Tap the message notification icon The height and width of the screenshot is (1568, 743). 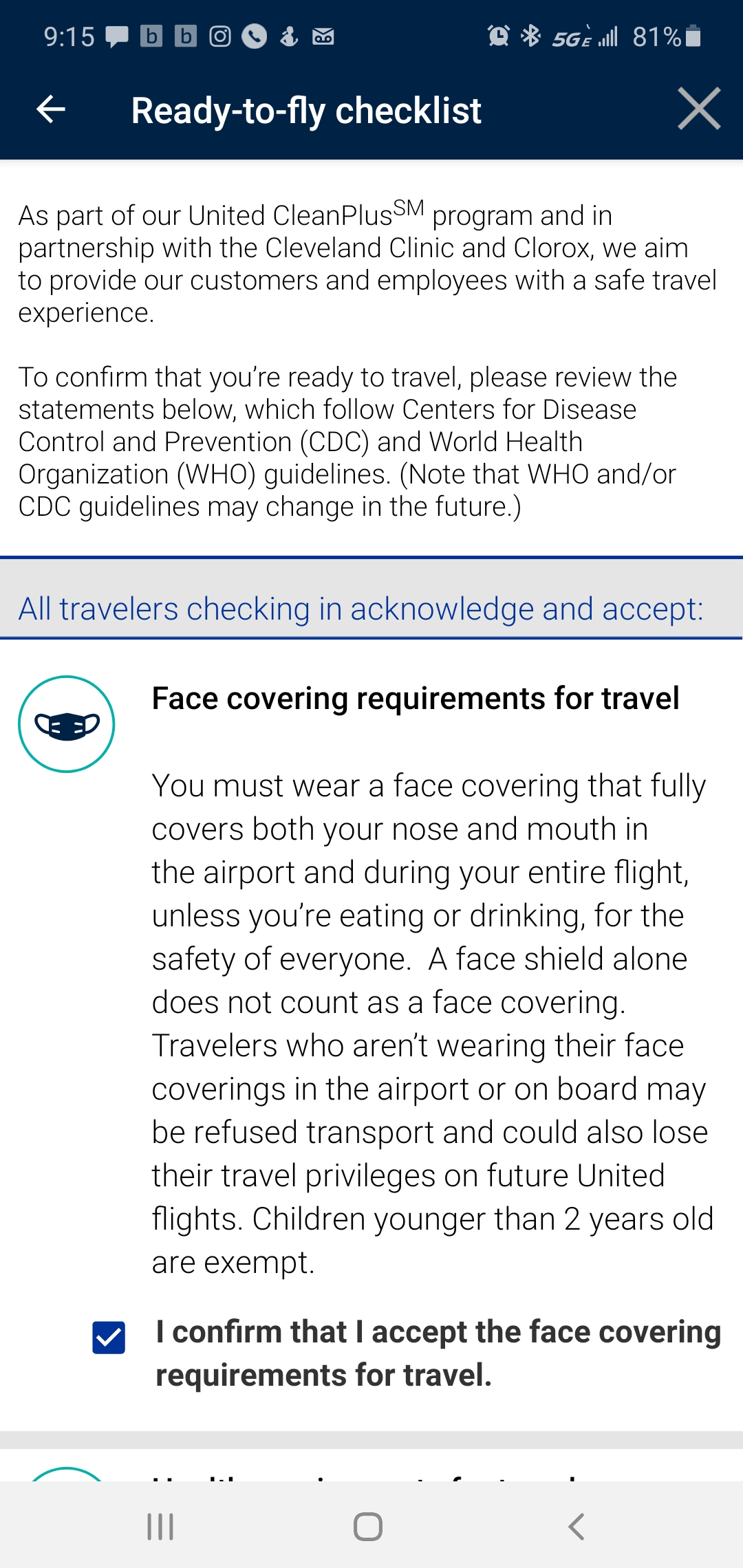pyautogui.click(x=117, y=36)
